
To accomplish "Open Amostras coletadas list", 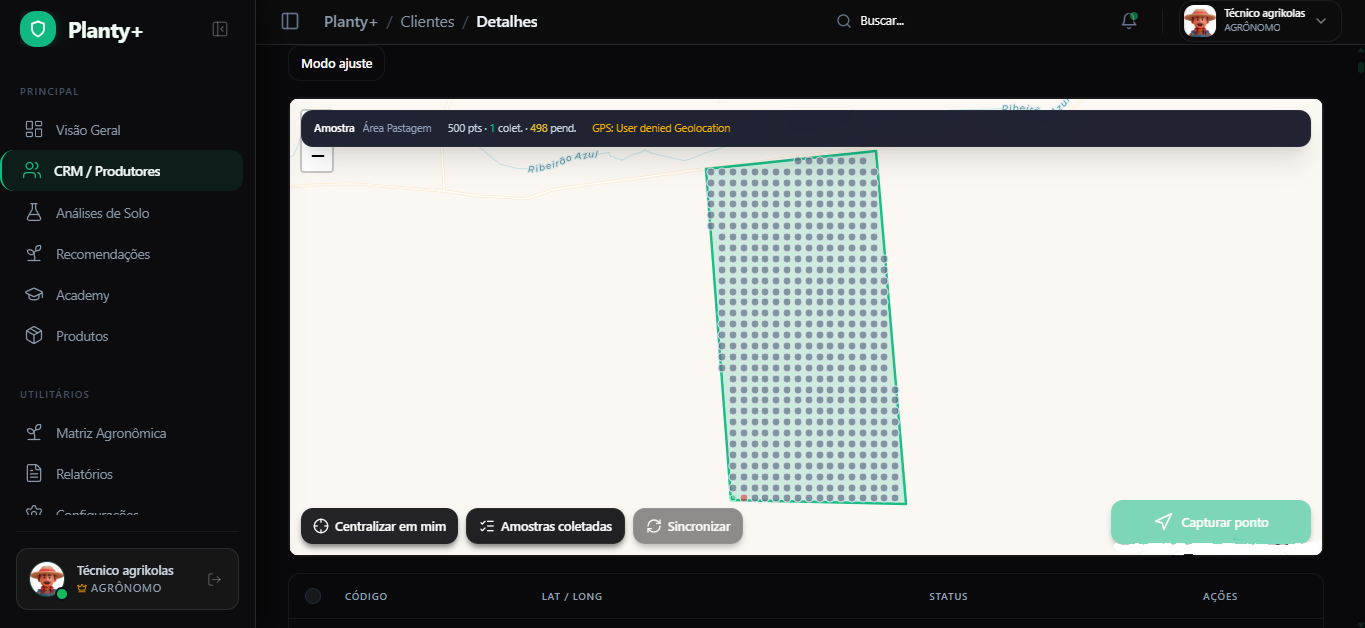I will 545,526.
